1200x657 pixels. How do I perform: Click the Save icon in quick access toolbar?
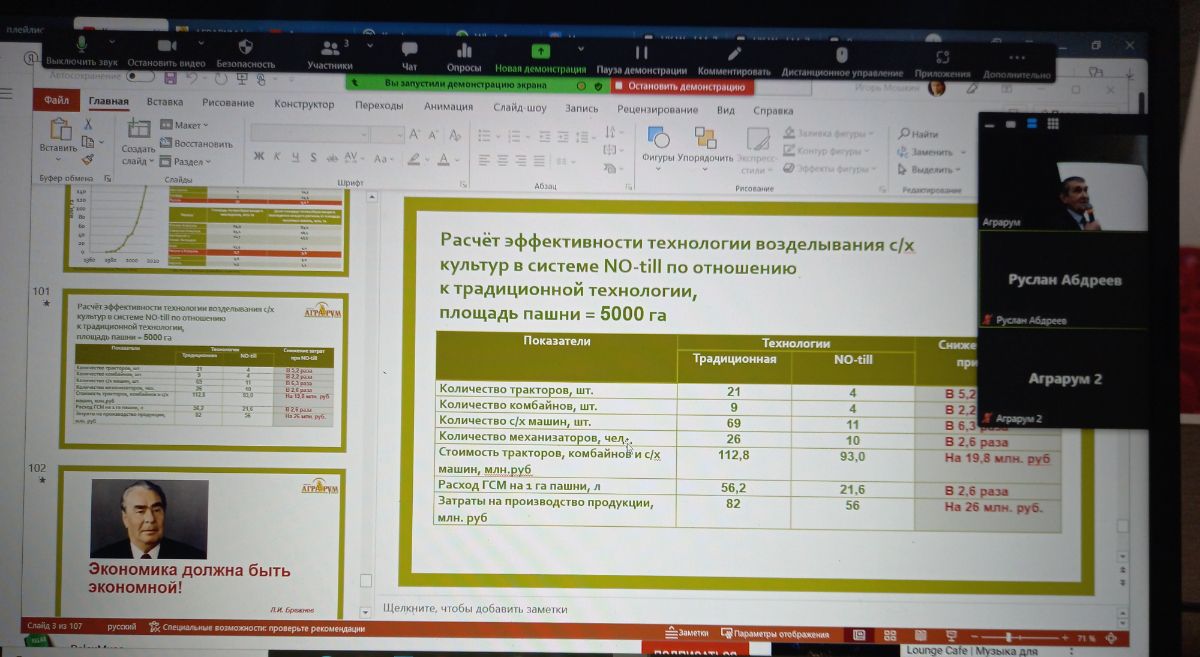(x=169, y=77)
